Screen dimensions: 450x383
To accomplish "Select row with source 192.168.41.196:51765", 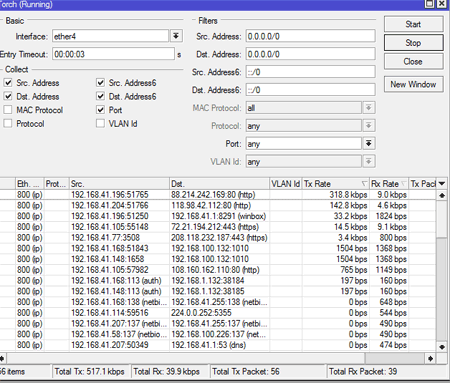I will coord(218,195).
